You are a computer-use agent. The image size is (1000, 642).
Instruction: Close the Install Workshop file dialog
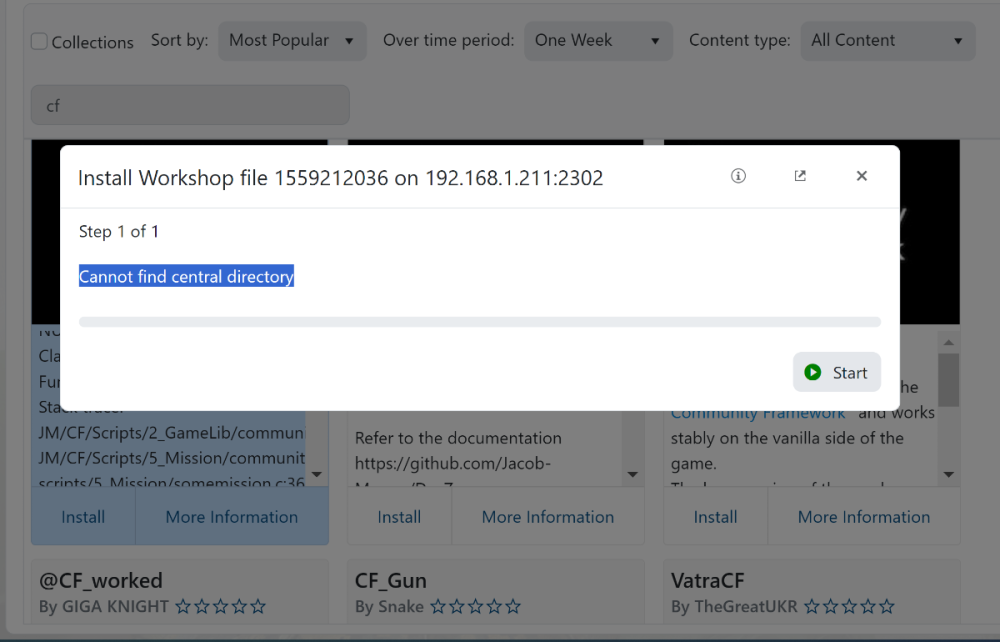(861, 176)
